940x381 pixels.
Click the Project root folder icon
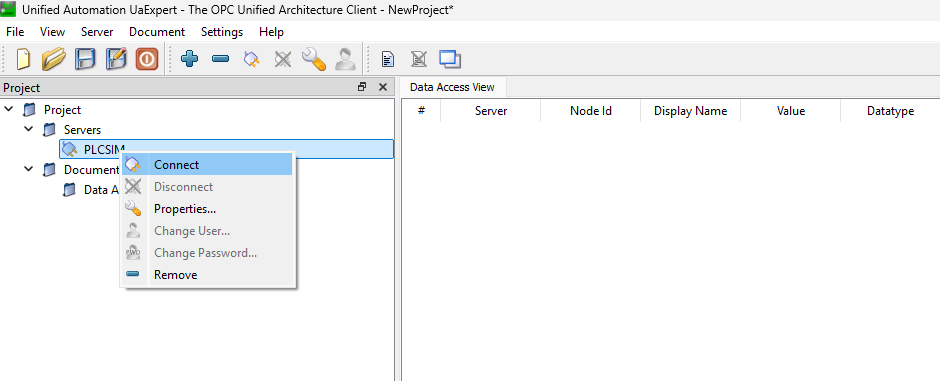(x=29, y=110)
